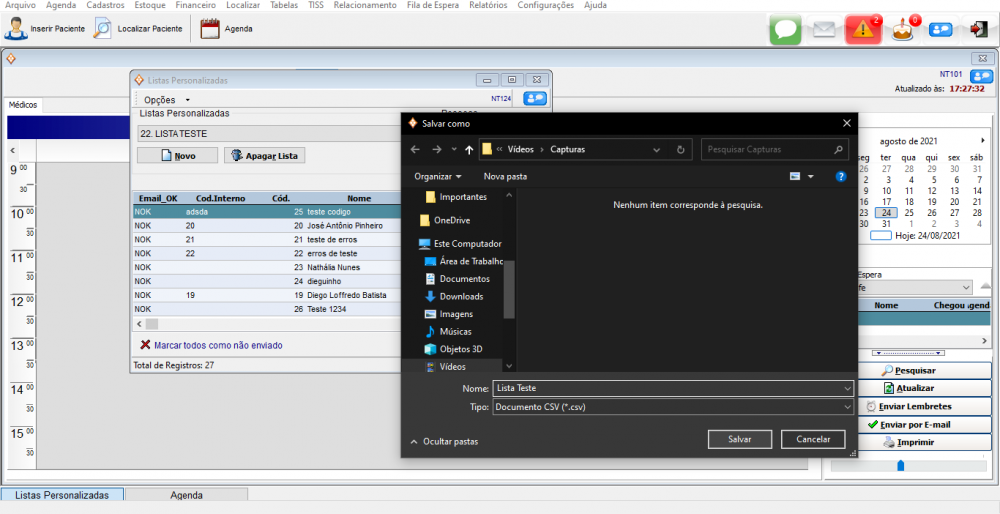The height and width of the screenshot is (514, 1000).
Task: Open the Financeiro menu
Action: tap(195, 5)
